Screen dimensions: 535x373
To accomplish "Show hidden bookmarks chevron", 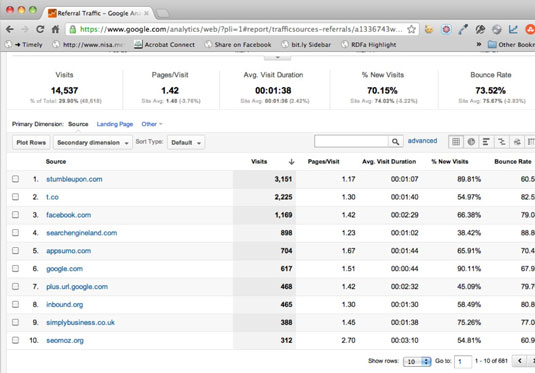I will coord(479,44).
